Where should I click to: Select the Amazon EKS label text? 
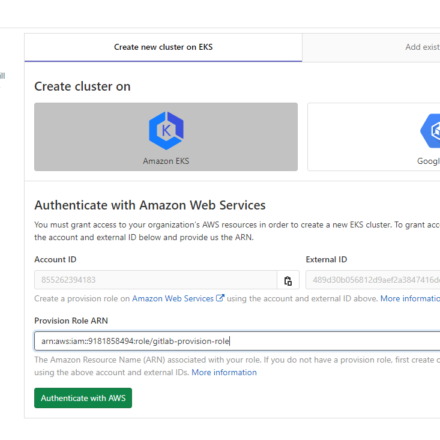(x=166, y=161)
